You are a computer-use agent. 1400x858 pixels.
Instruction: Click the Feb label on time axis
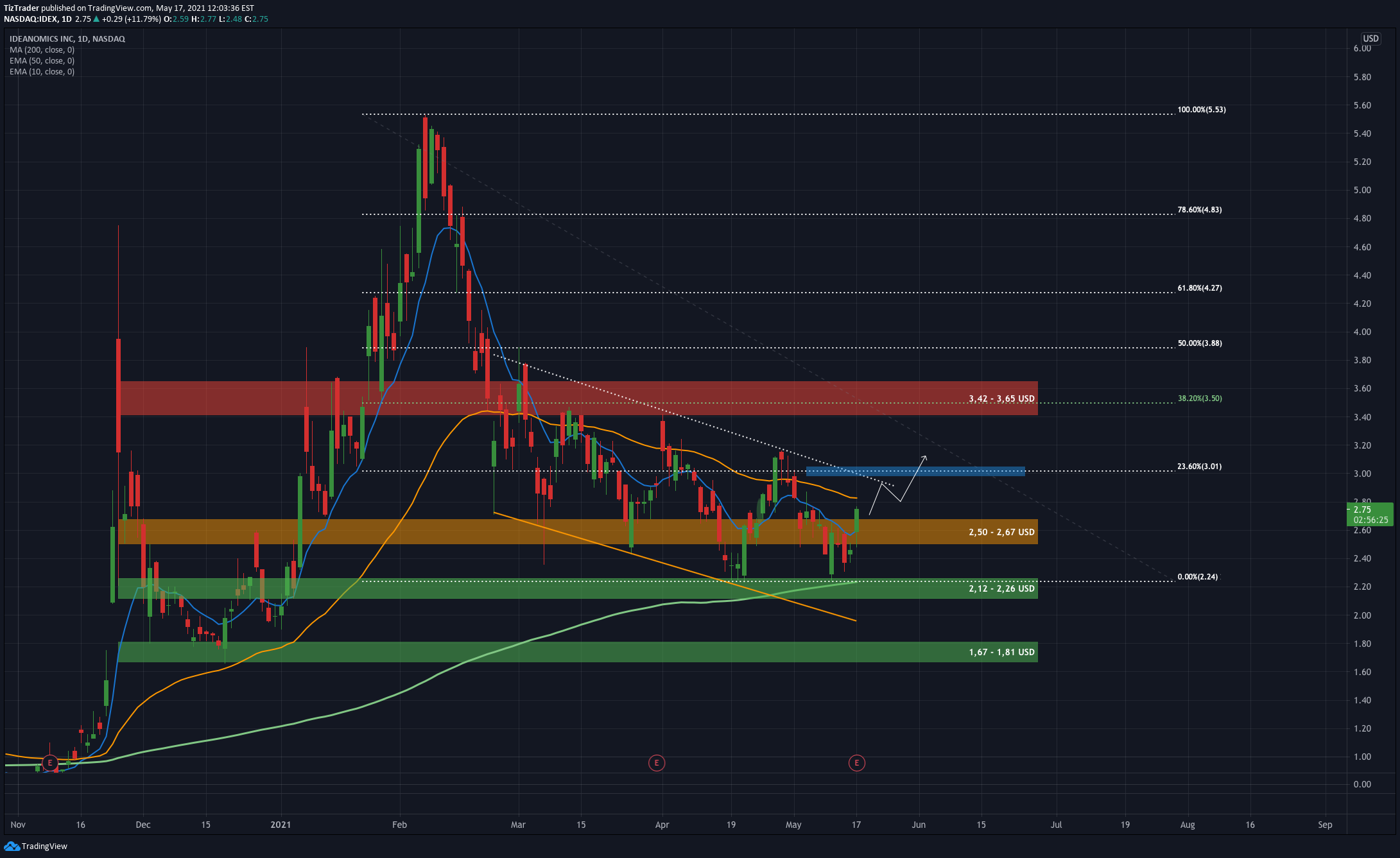coord(399,825)
